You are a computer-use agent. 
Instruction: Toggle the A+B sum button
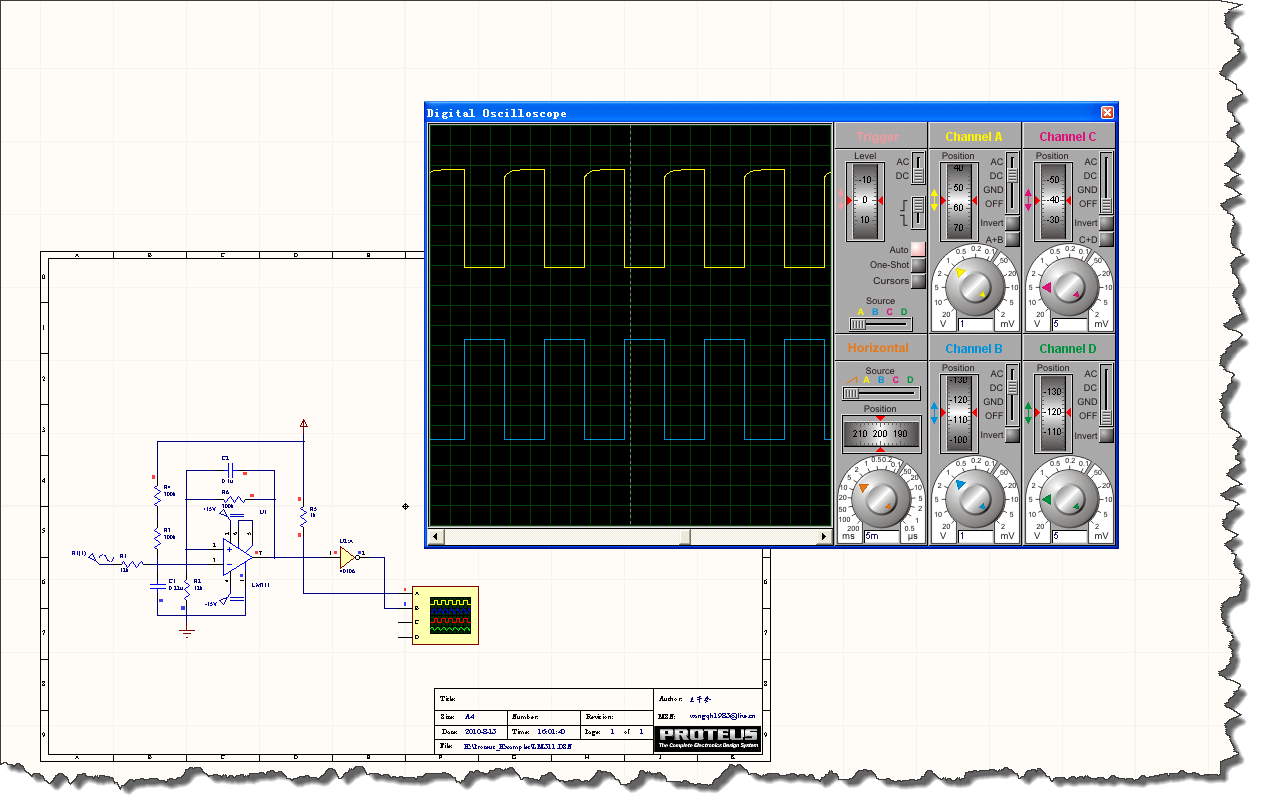click(1012, 240)
